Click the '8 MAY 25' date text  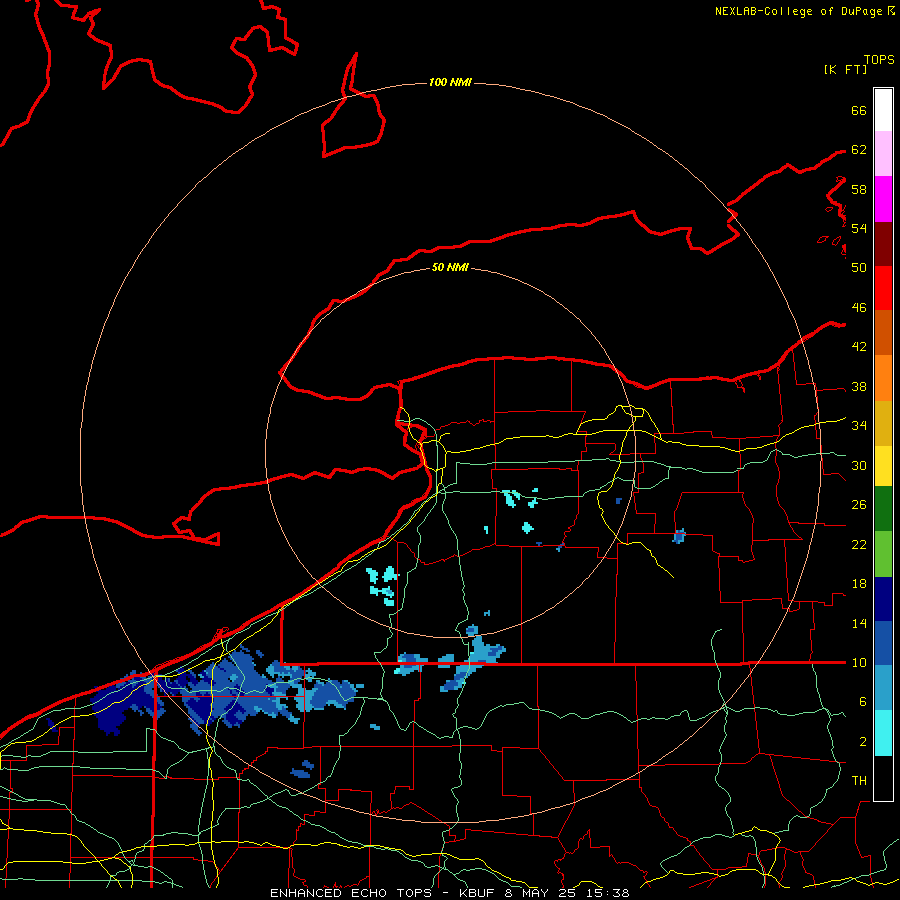coord(542,893)
